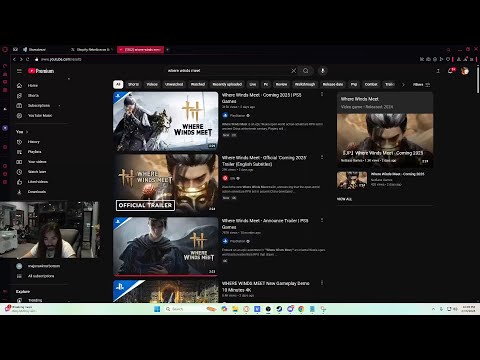
Task: Go forward with the browser forward arrow
Action: [21, 59]
